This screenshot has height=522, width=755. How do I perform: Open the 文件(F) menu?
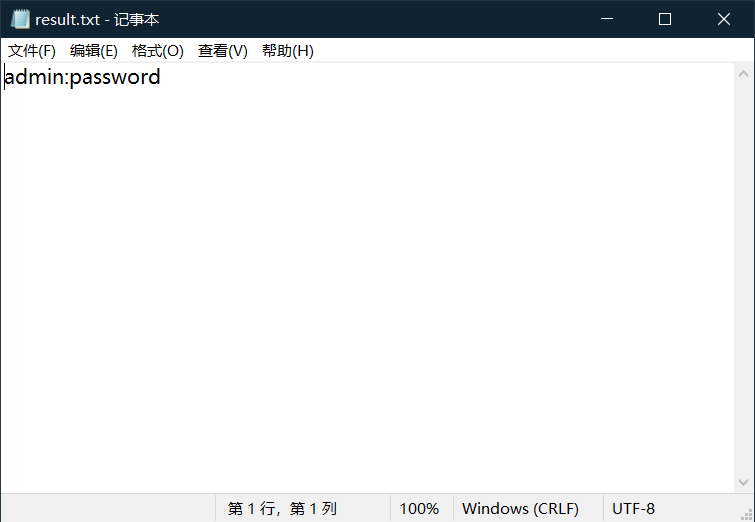pyautogui.click(x=32, y=51)
